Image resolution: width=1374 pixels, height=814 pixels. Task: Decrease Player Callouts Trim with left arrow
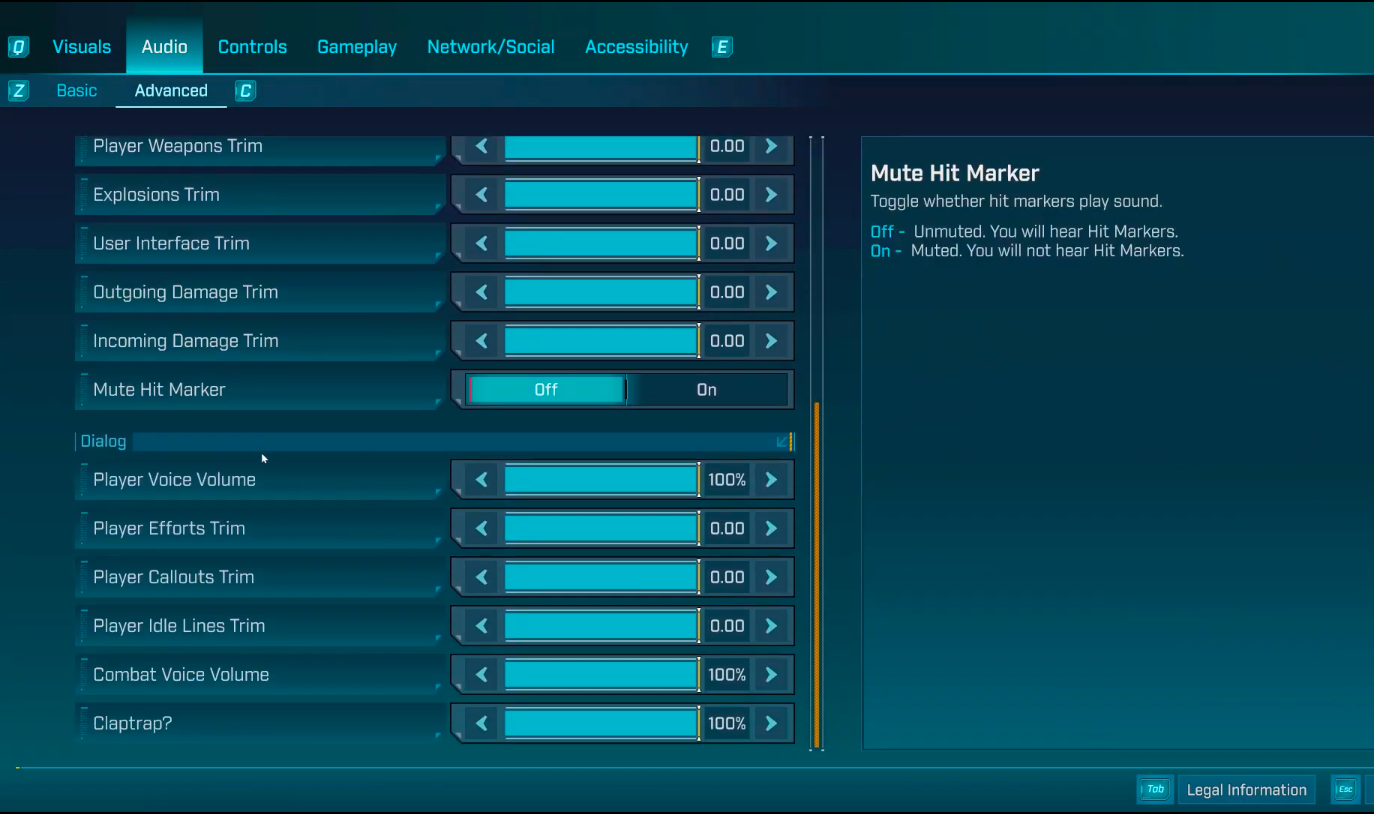[481, 577]
